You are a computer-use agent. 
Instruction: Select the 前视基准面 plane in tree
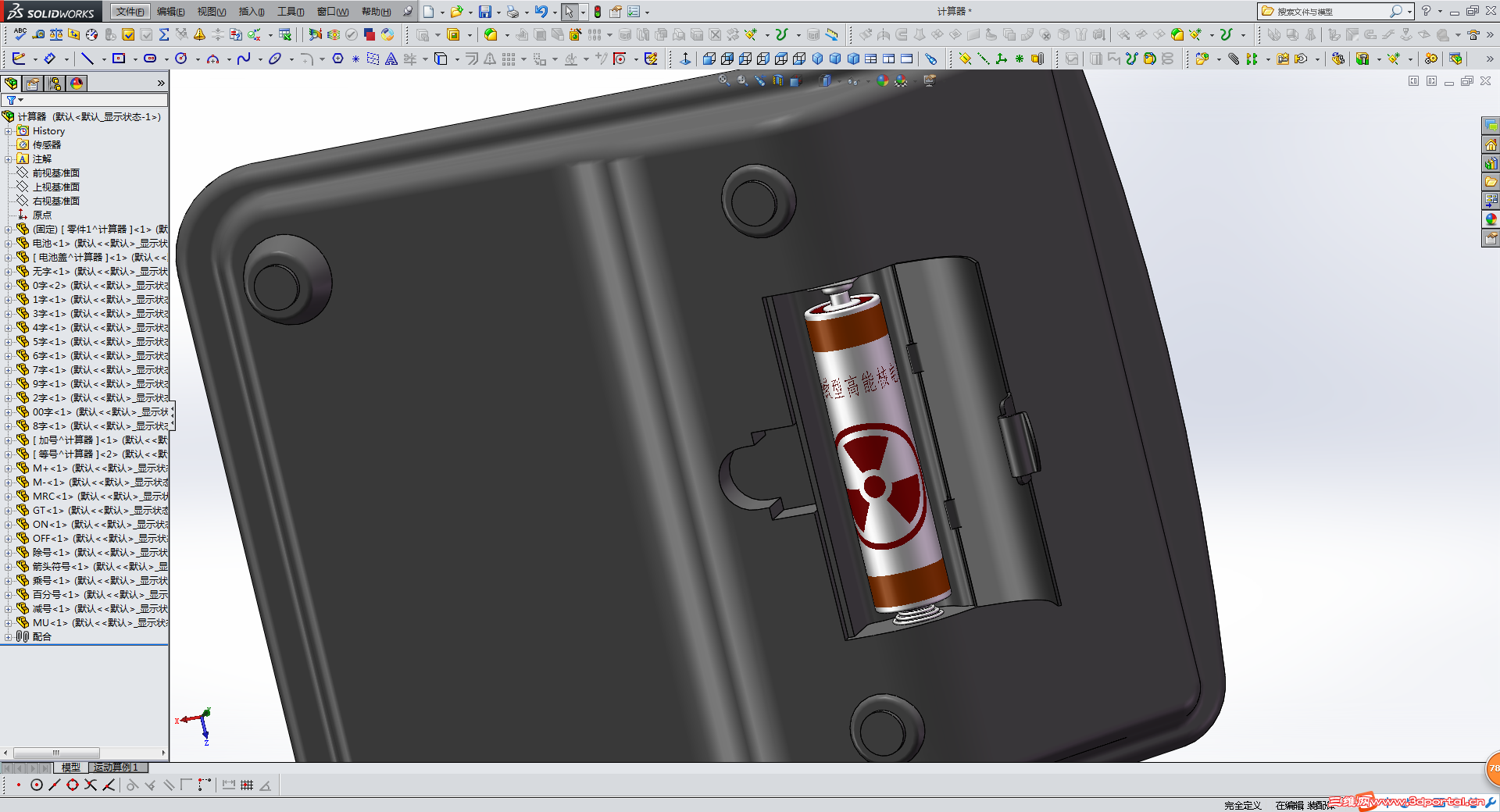tap(55, 173)
